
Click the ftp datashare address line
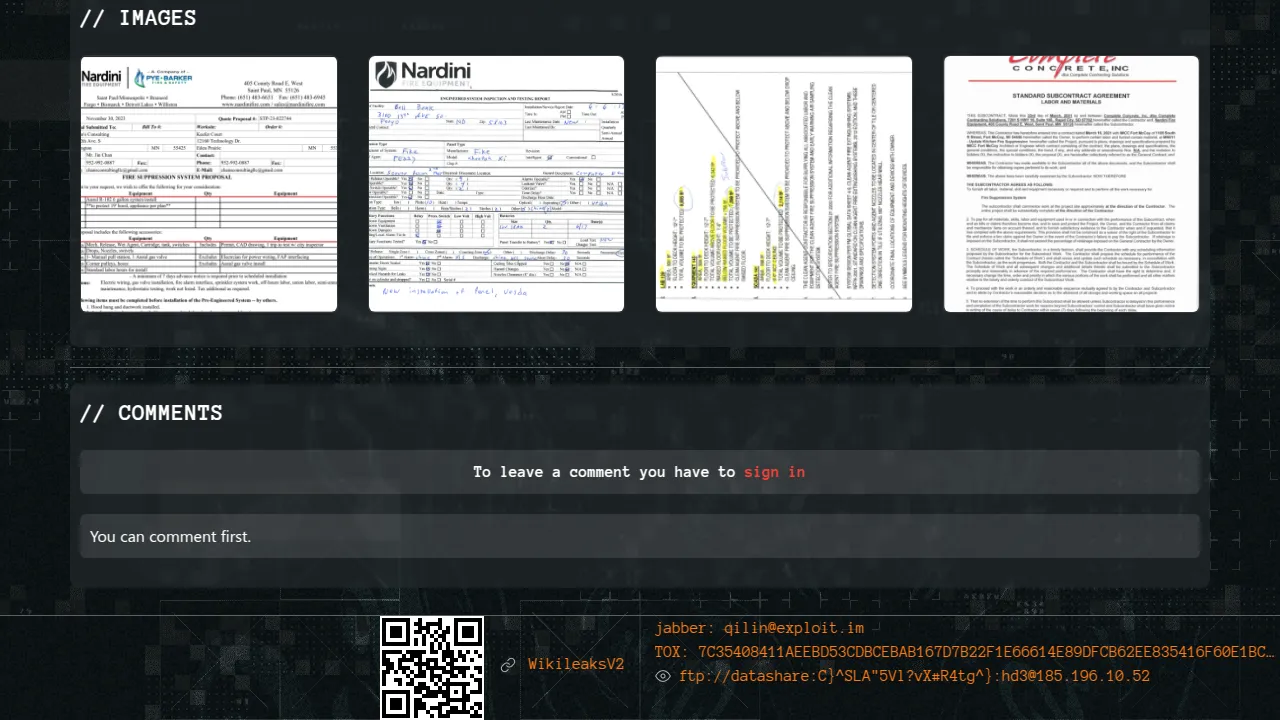click(x=914, y=677)
